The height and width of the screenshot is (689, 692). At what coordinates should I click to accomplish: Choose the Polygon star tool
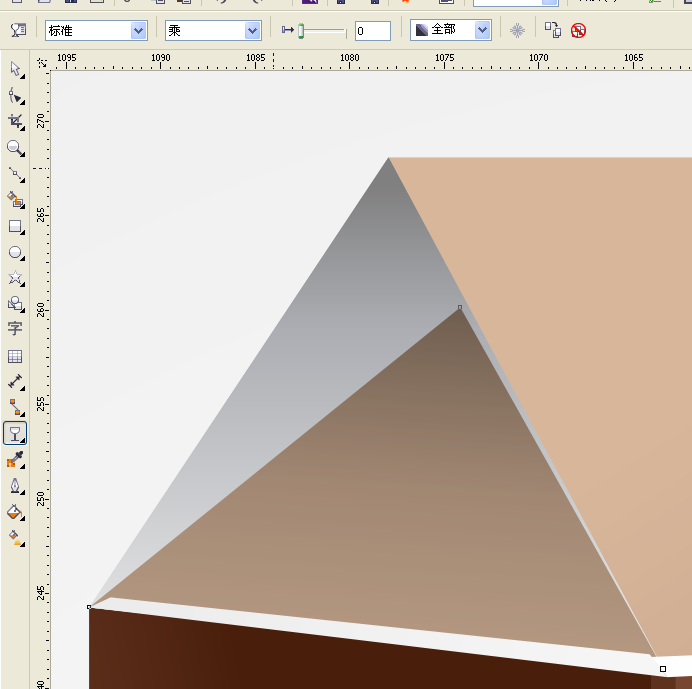pos(15,278)
